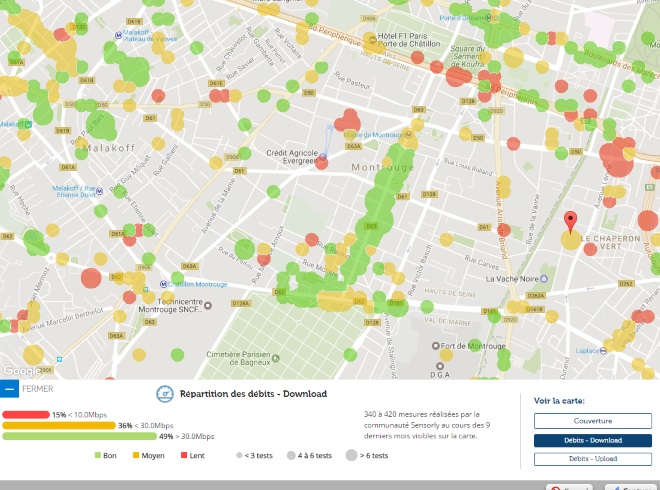660x490 pixels.
Task: Click the red location pin near Le Chaperon Vert
Action: click(570, 221)
